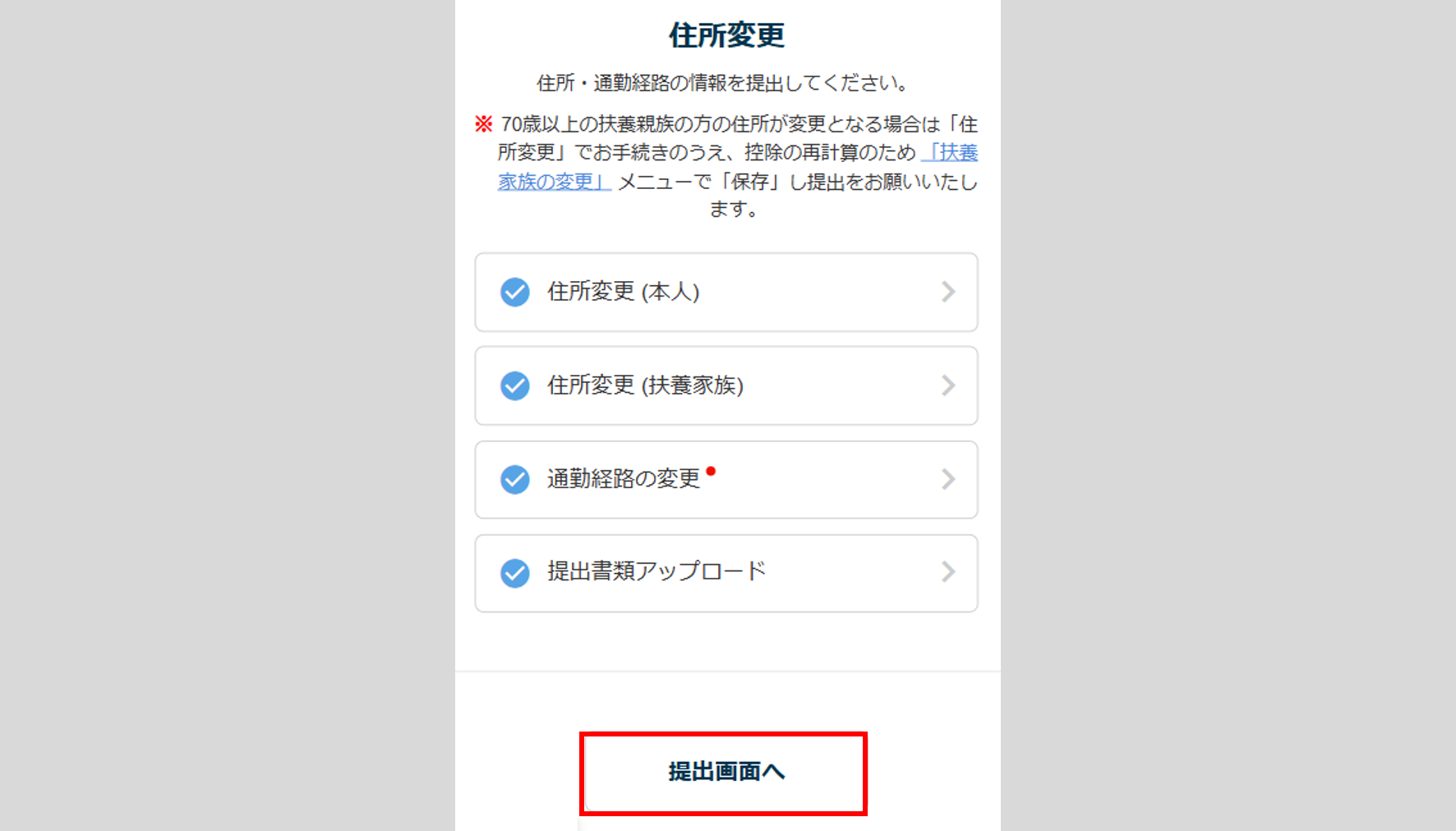1456x831 pixels.
Task: Click the checkmark icon beside 住所変更 (扶養家族)
Action: (515, 385)
